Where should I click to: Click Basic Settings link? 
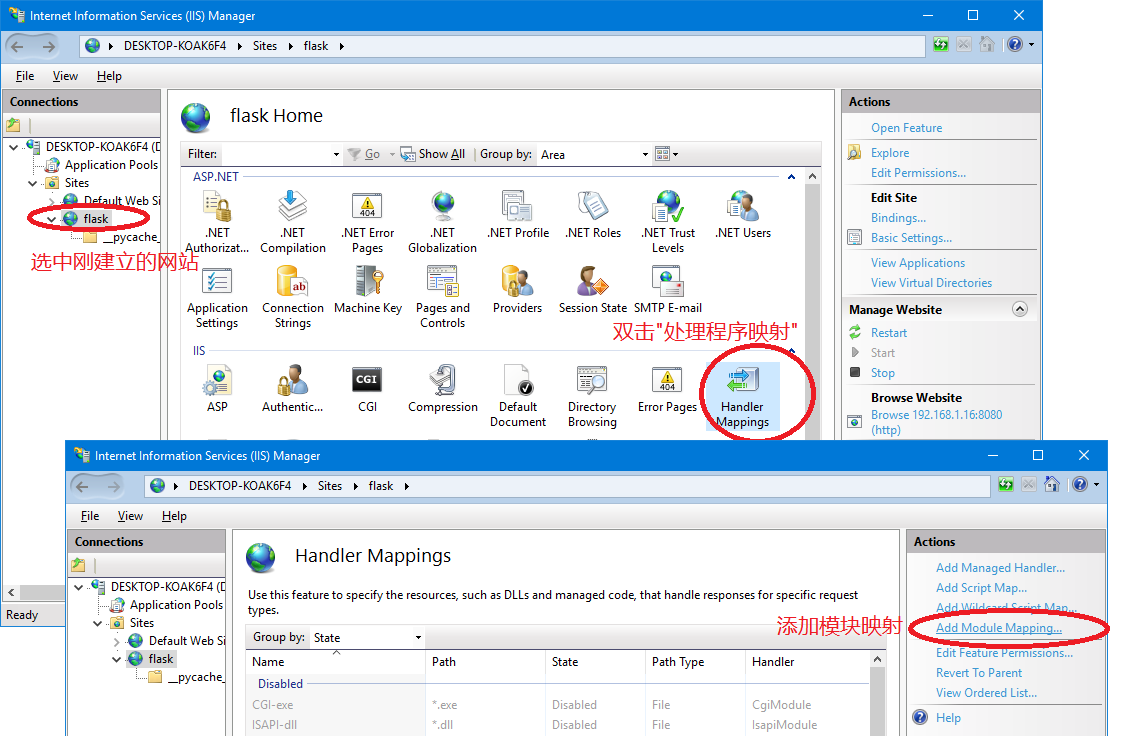(911, 238)
